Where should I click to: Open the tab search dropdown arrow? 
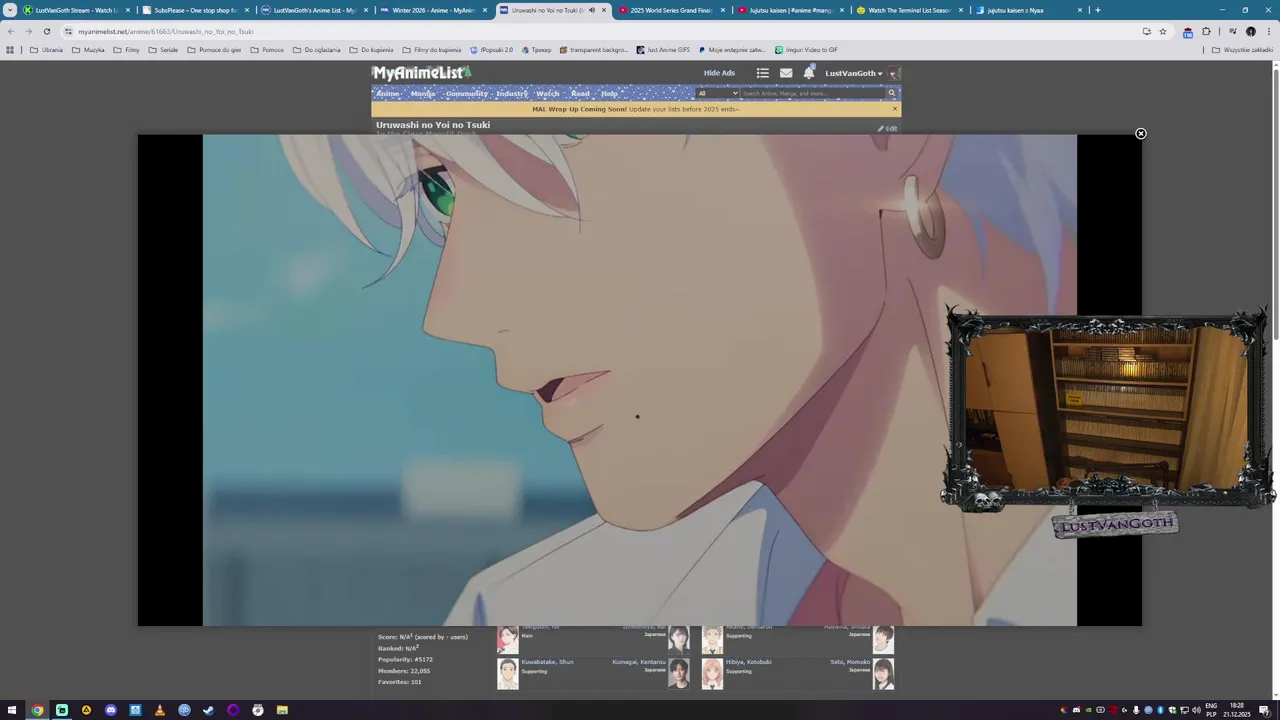pos(10,10)
